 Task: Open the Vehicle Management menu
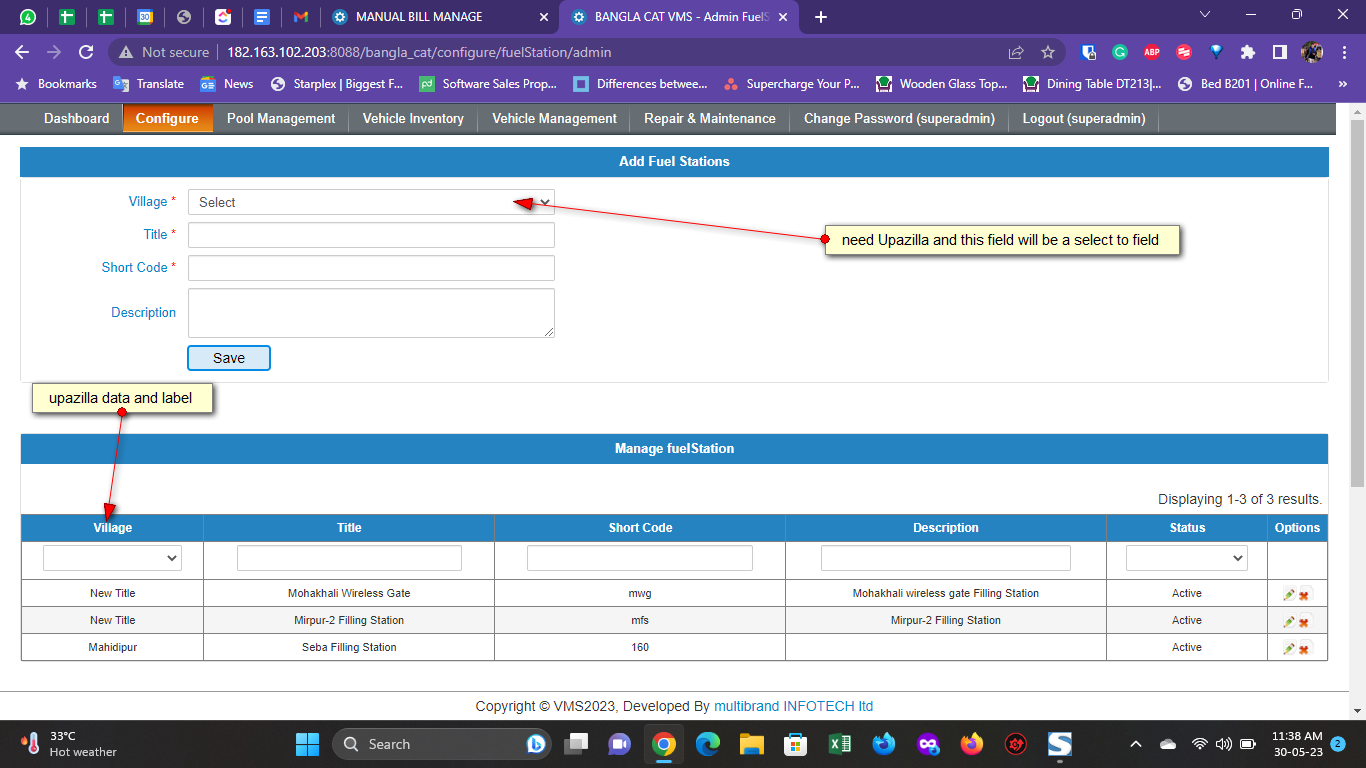pos(554,118)
